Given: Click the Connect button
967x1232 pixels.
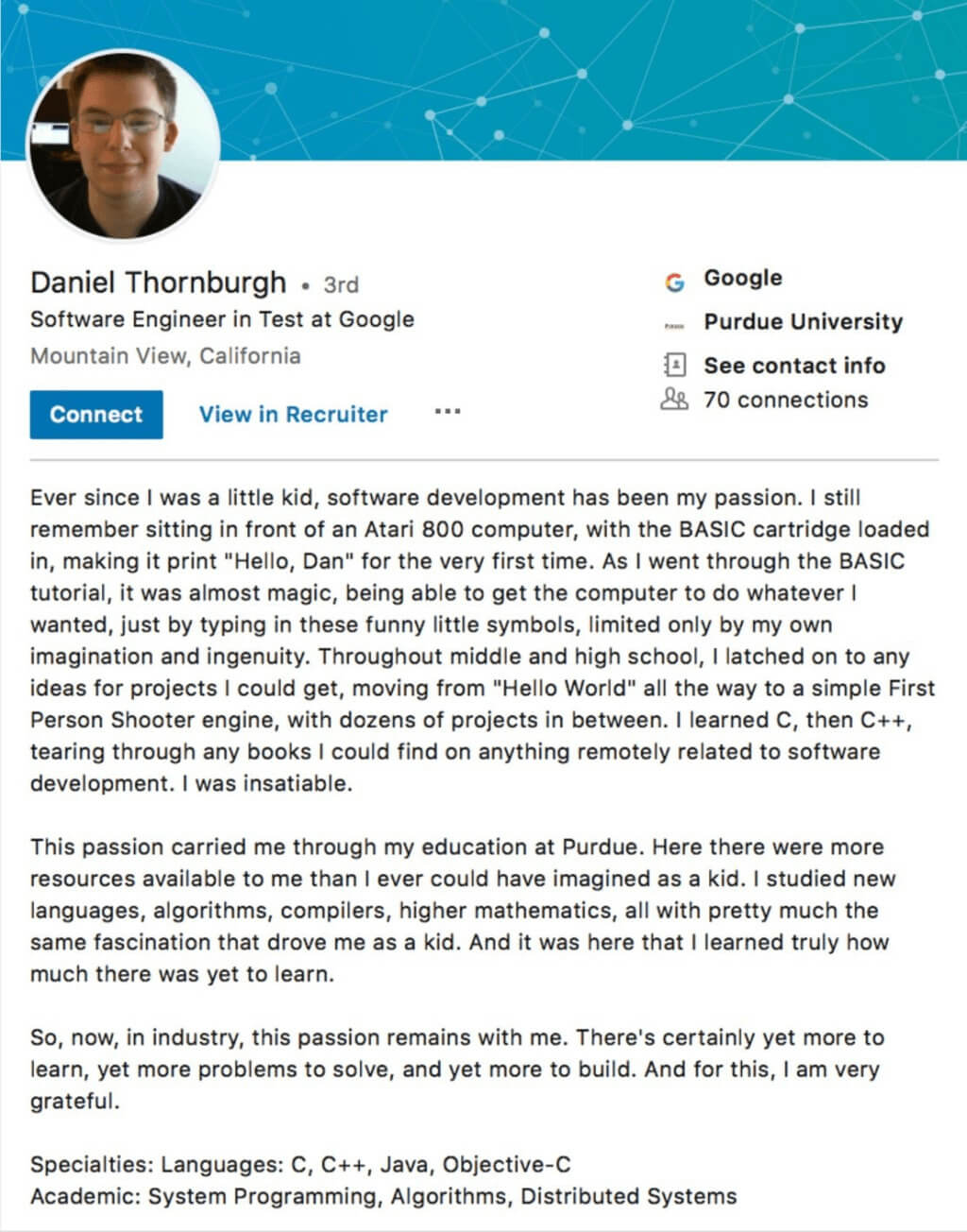Looking at the screenshot, I should [x=95, y=414].
